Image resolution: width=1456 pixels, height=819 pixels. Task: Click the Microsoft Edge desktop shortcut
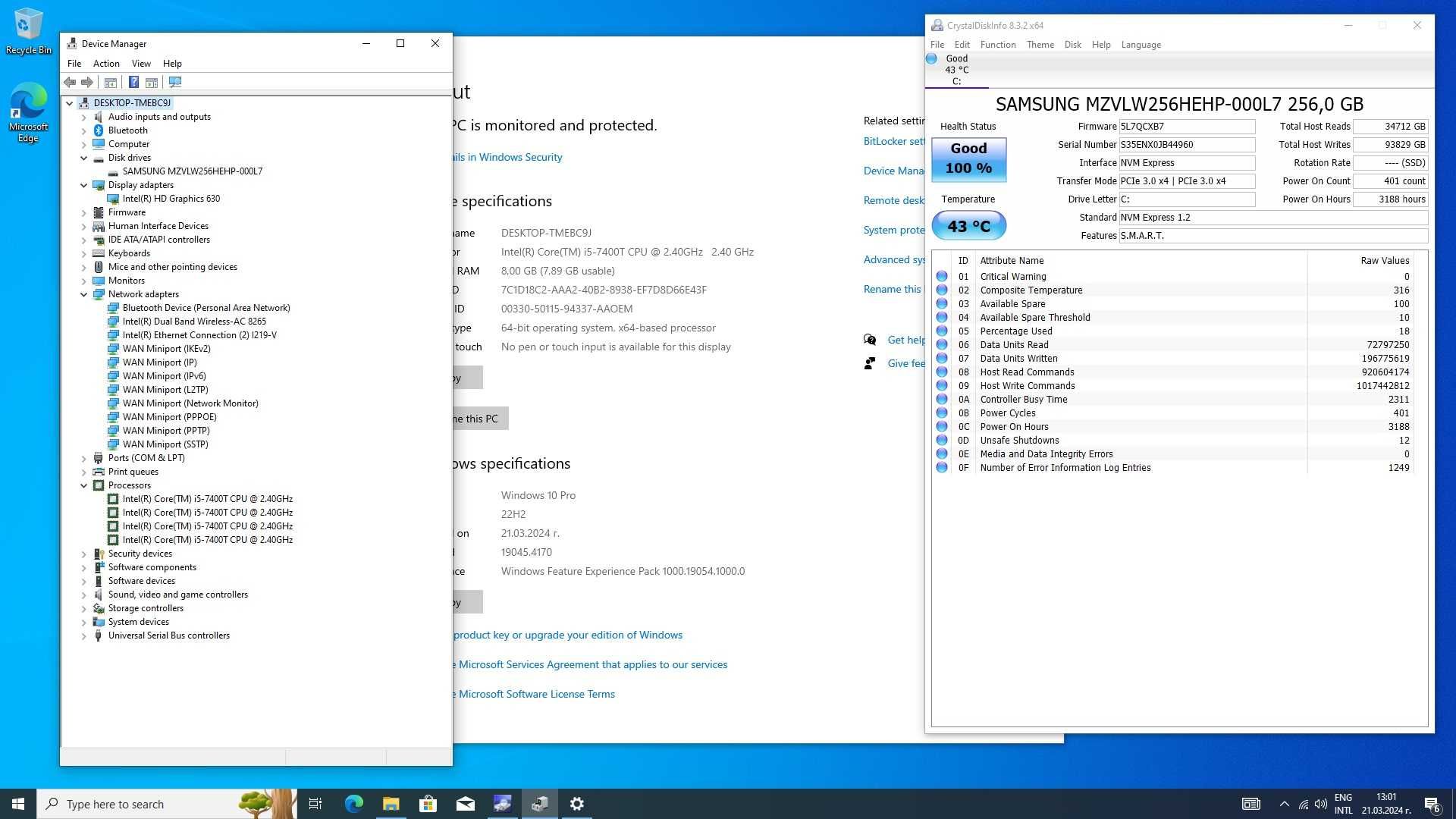(29, 112)
